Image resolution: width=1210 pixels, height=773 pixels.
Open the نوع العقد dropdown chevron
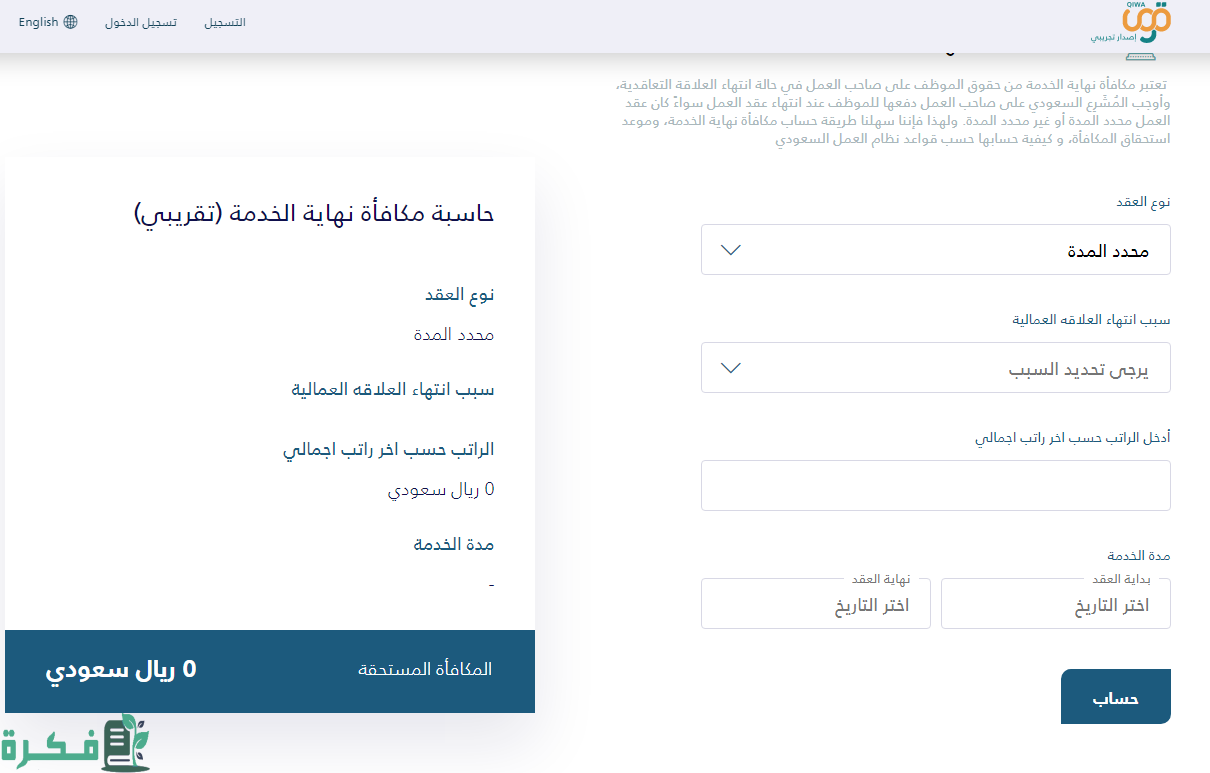pos(730,250)
